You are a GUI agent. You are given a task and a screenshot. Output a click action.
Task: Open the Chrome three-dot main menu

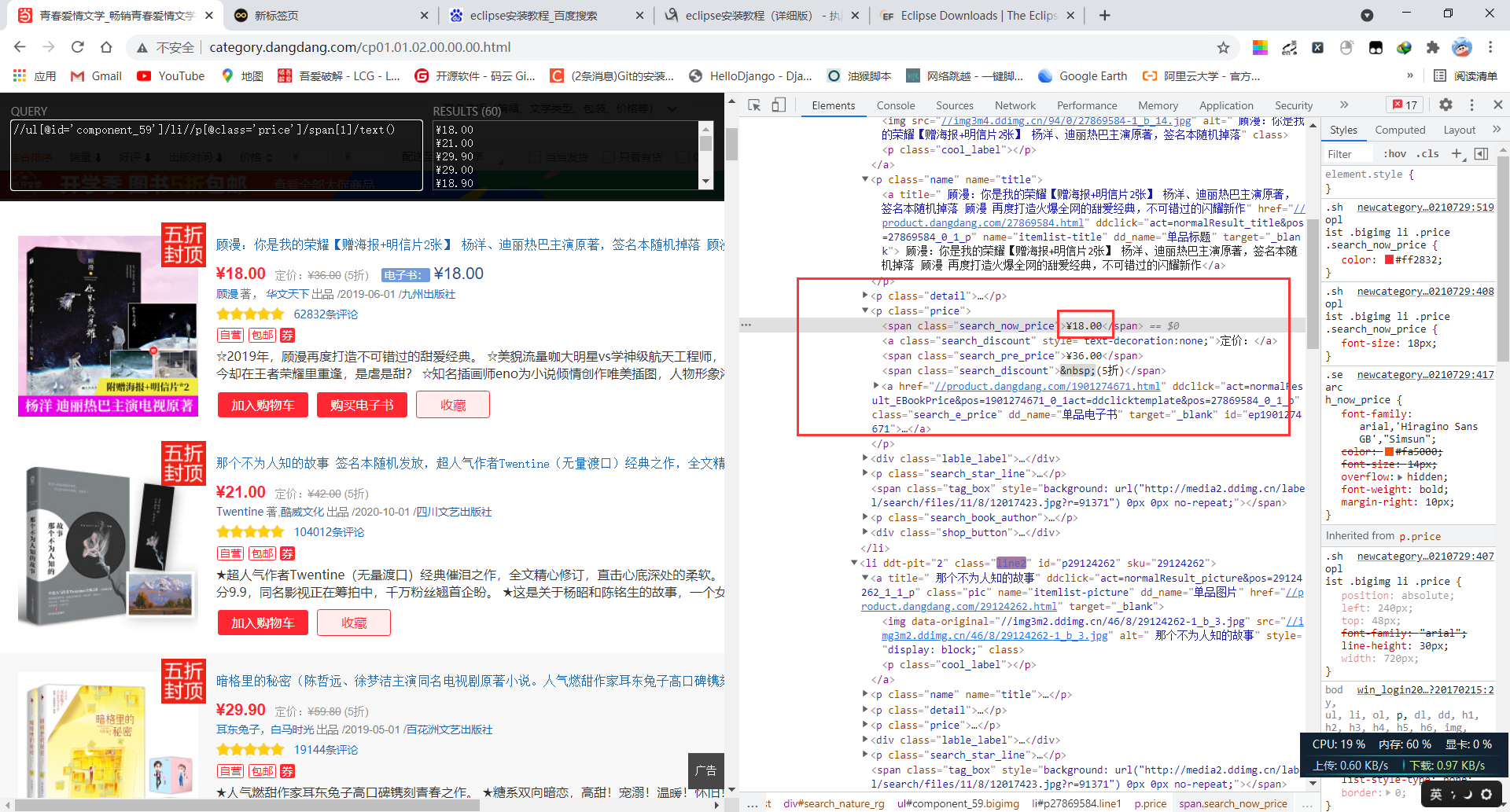[1490, 47]
